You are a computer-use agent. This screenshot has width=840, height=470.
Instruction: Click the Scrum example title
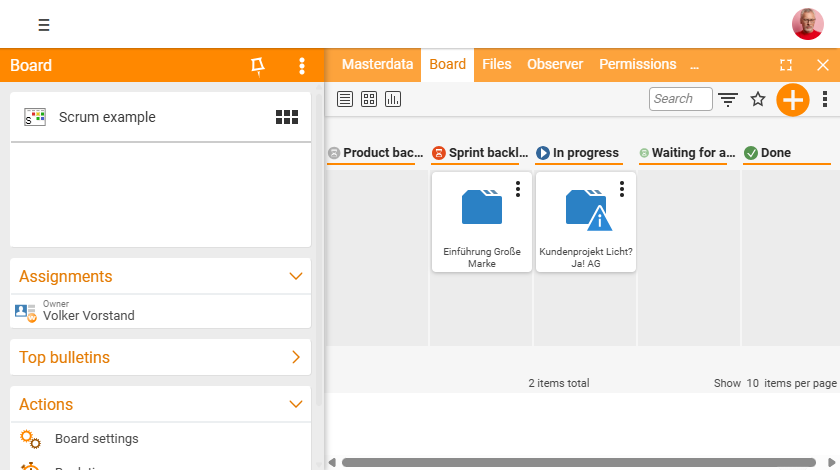coord(107,117)
